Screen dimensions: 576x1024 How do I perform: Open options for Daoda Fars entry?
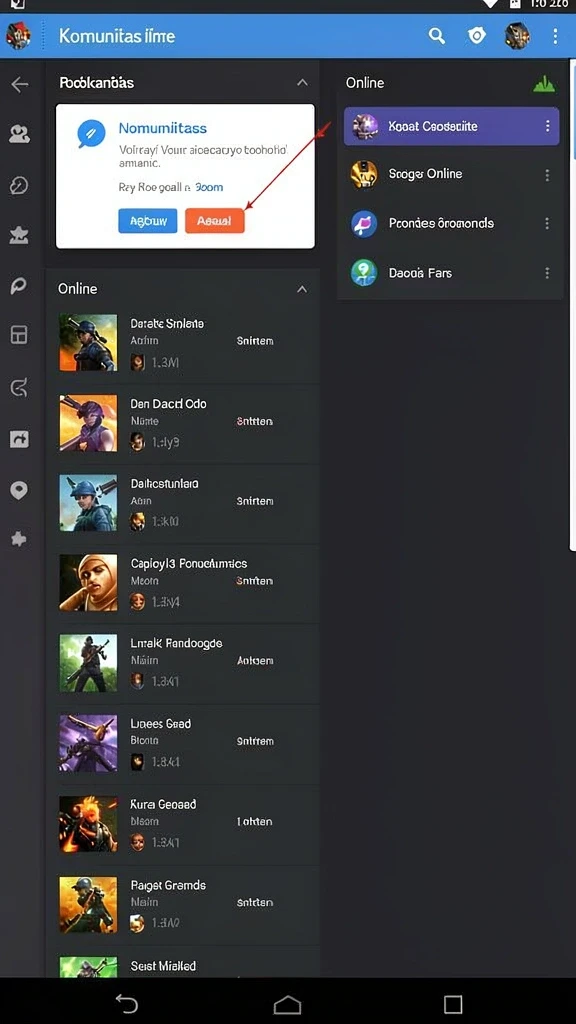tap(547, 273)
